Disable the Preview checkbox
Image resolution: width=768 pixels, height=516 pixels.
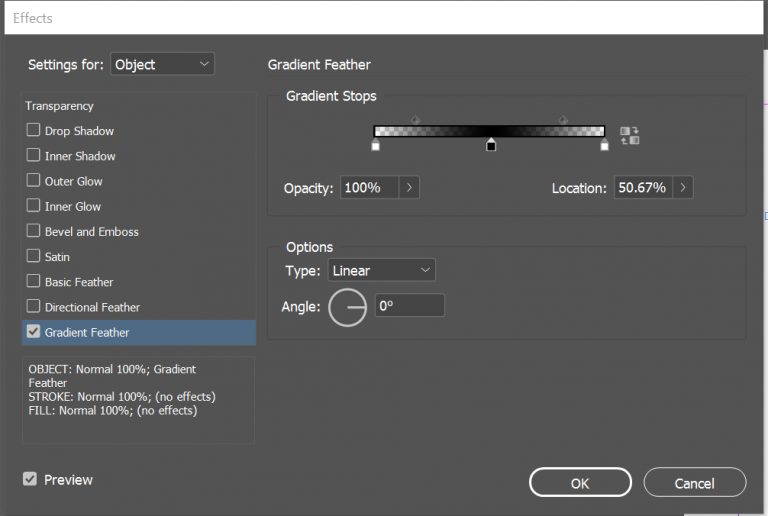click(30, 479)
